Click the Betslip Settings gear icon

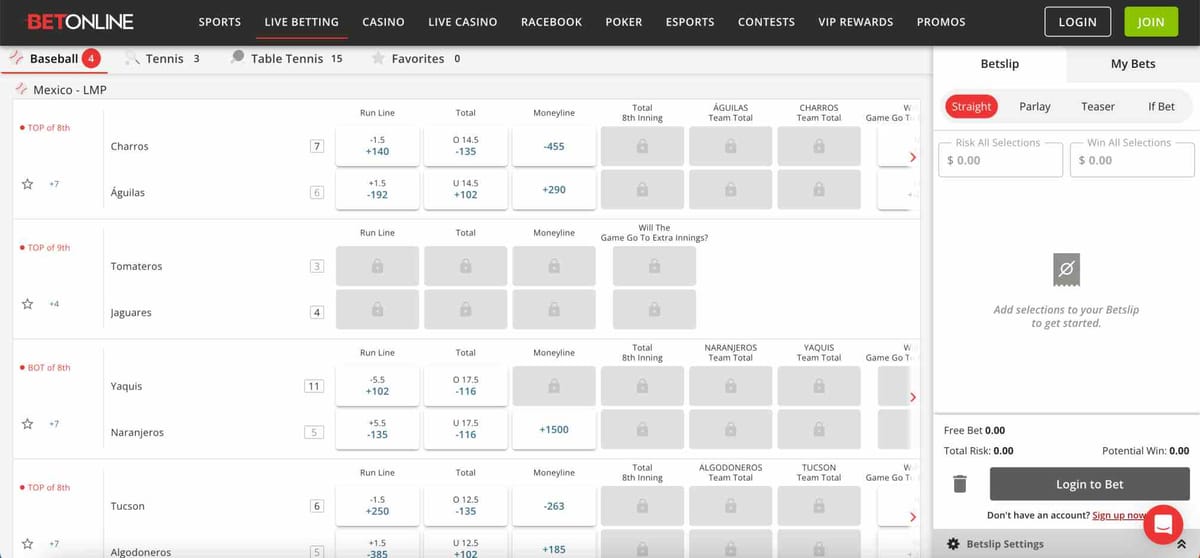point(953,544)
